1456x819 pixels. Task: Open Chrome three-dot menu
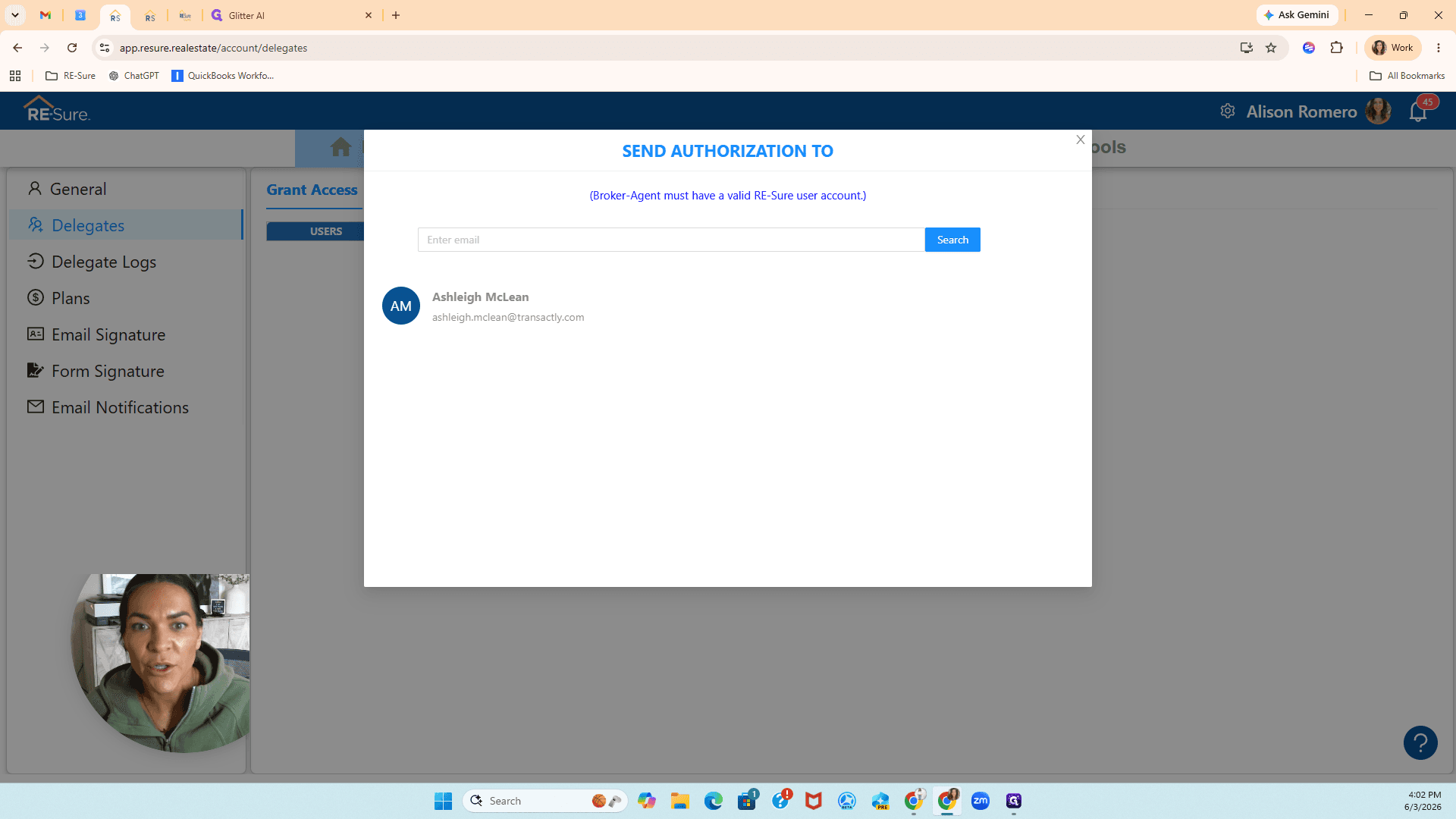(x=1439, y=48)
